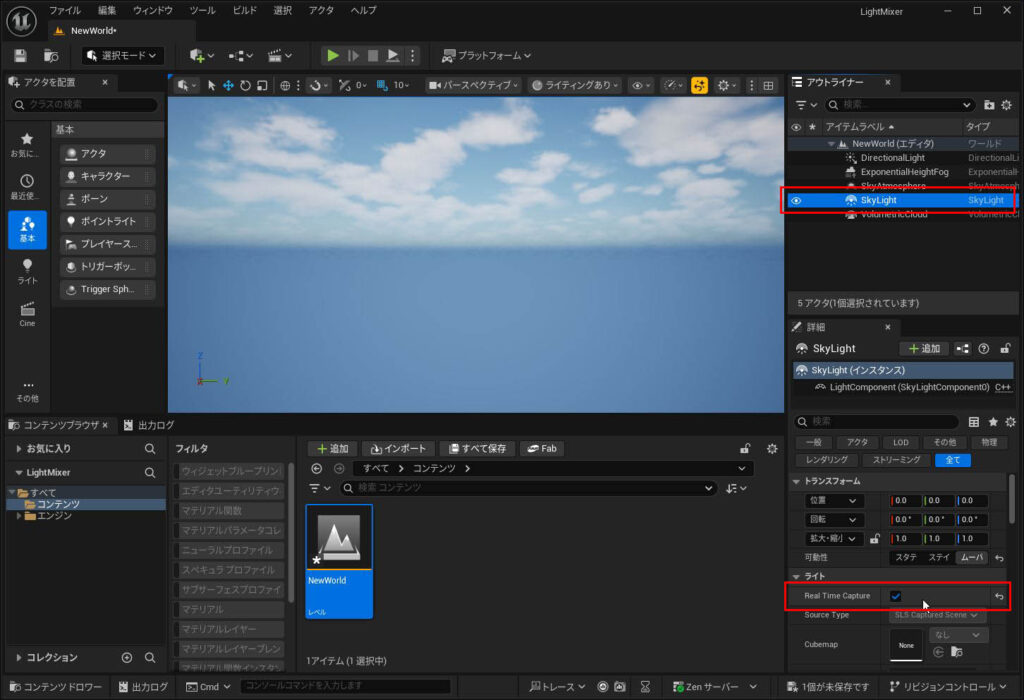Click the Content Browser settings gear icon
Screen dimensions: 1024x700
[771, 449]
